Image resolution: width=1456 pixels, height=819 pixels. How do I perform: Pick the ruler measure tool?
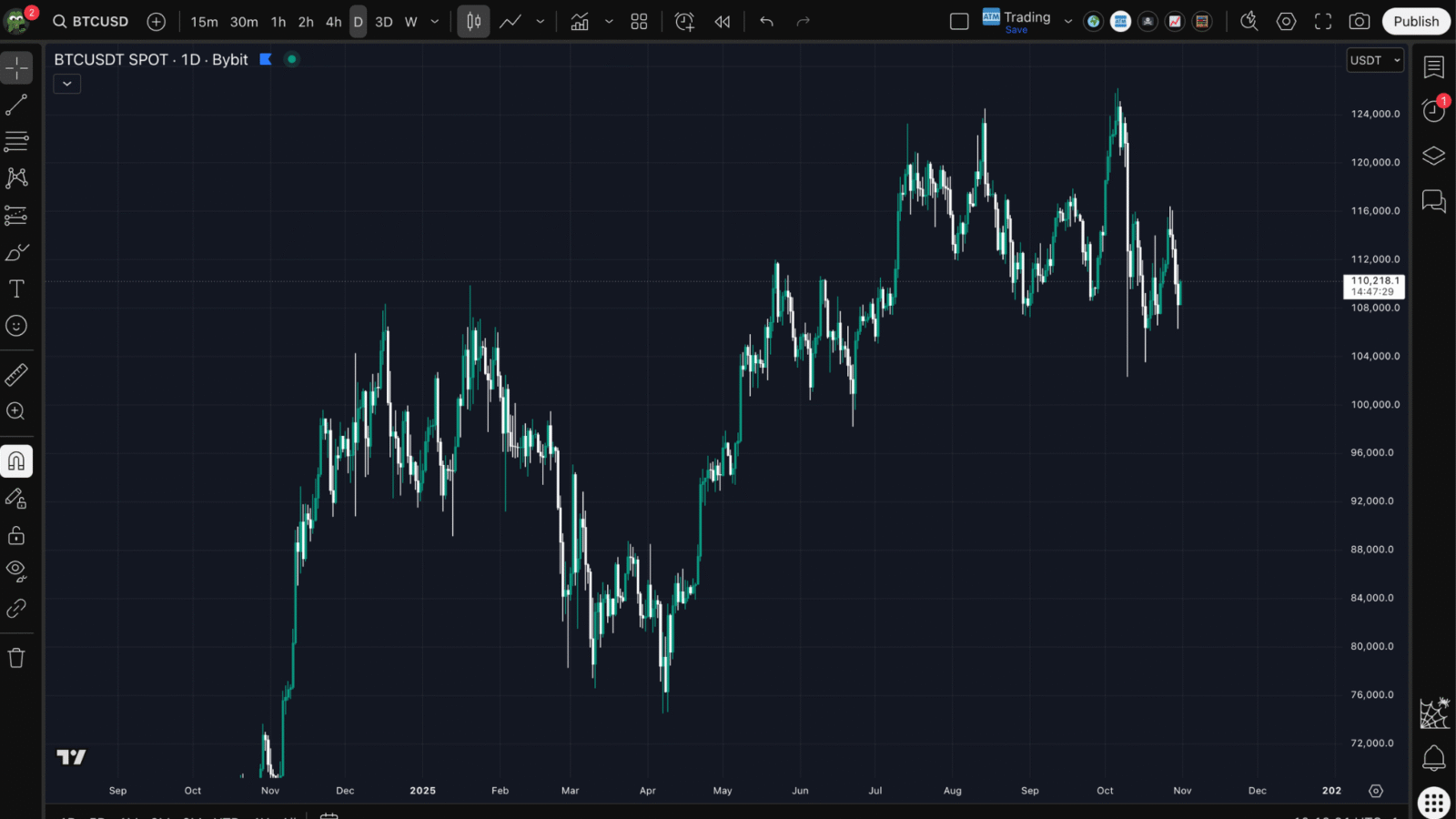[16, 374]
